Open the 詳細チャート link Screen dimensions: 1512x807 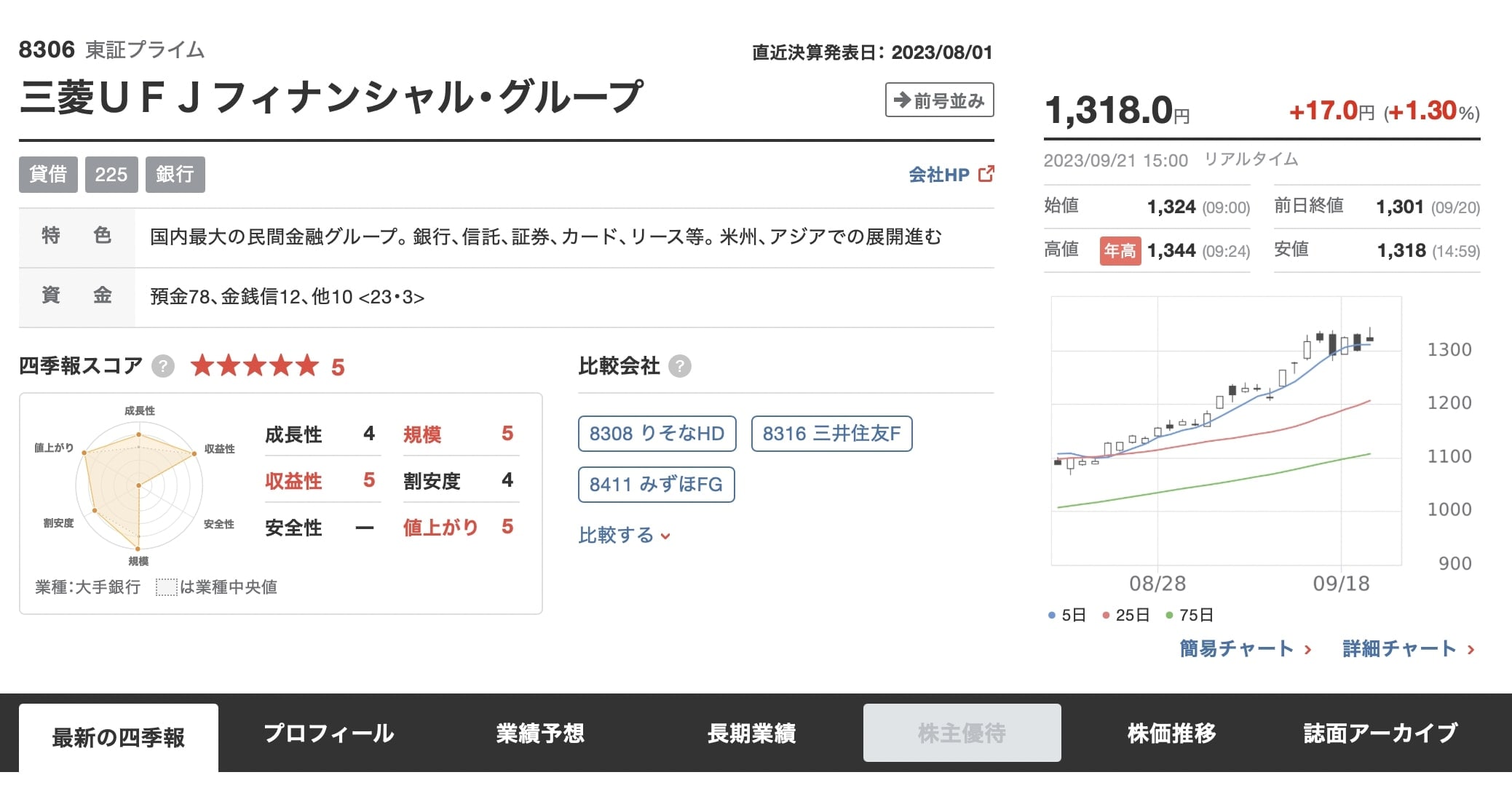click(1409, 648)
